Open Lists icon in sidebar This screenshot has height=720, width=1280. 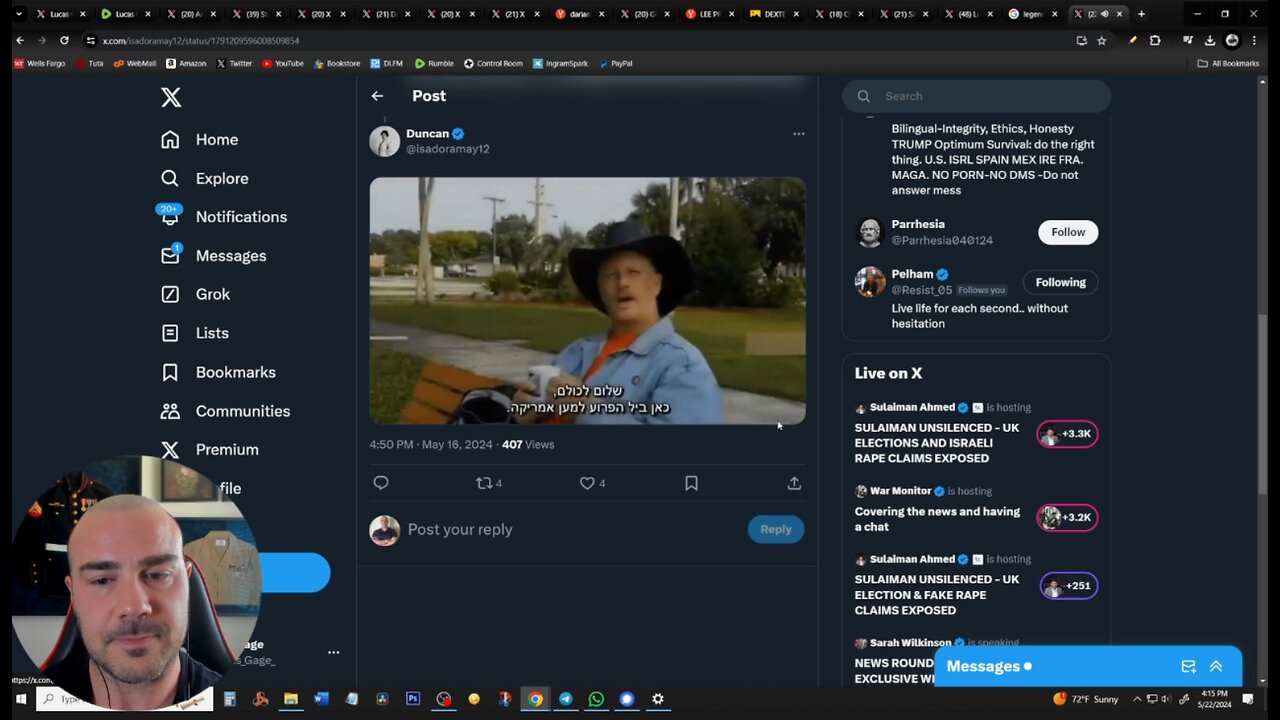pos(170,333)
